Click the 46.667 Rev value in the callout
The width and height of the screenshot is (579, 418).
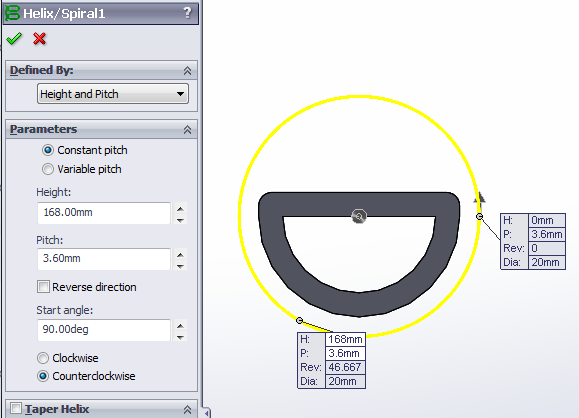pyautogui.click(x=346, y=367)
